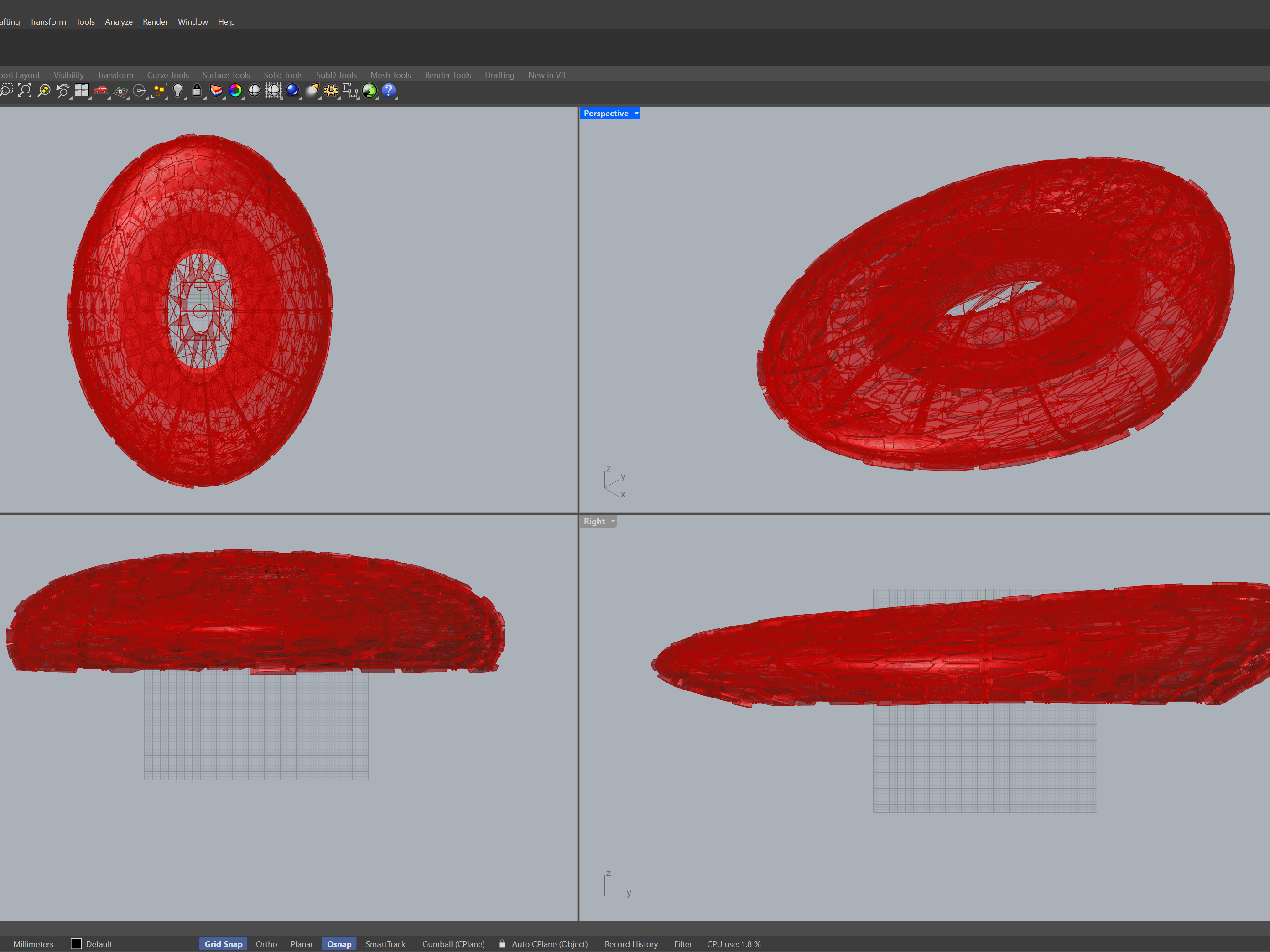
Task: Click the Zoom Extents magnifier icon
Action: (25, 91)
